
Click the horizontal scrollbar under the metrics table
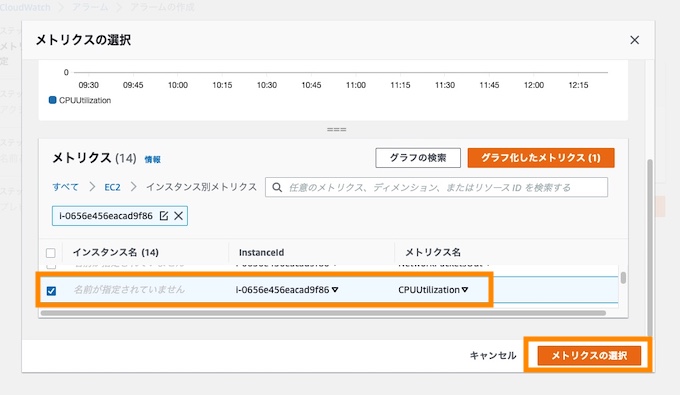click(323, 313)
